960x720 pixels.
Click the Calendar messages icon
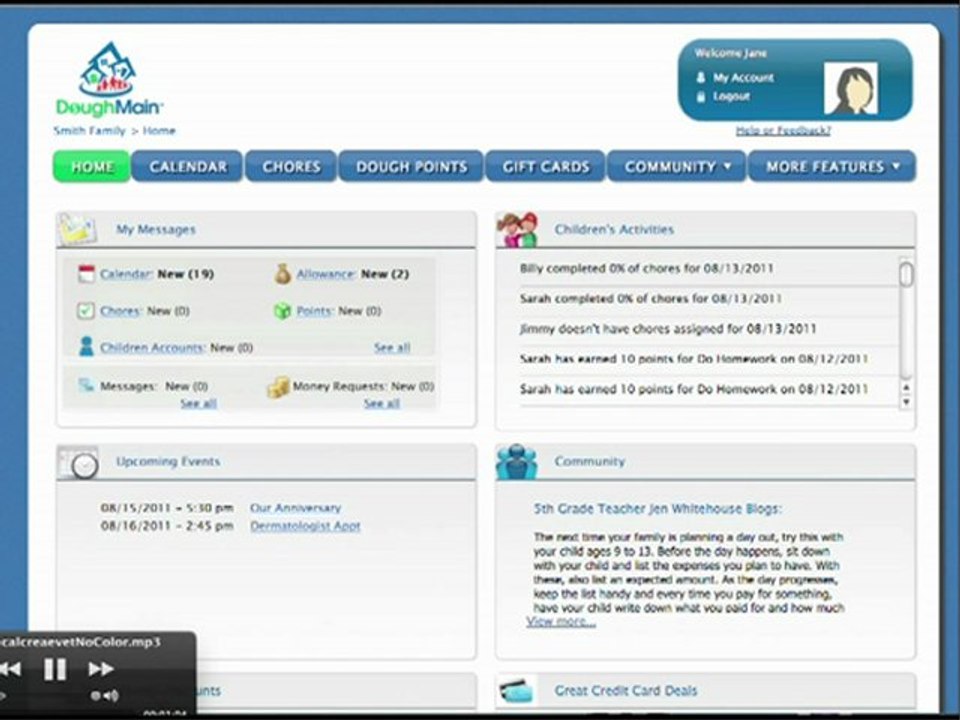click(x=86, y=274)
